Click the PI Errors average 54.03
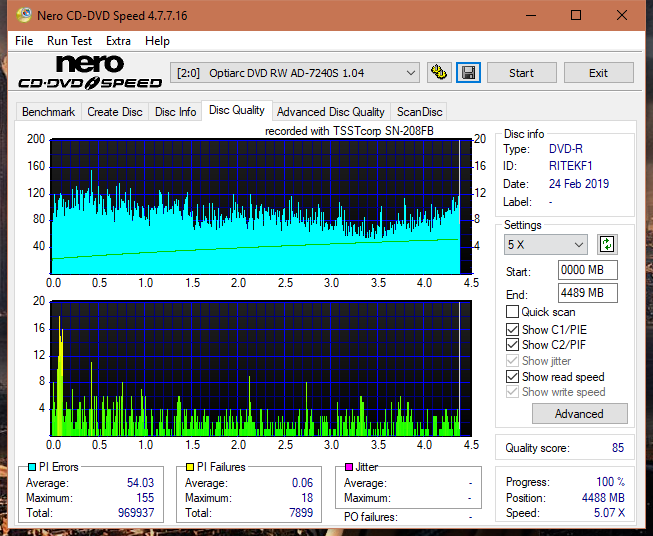 [140, 483]
